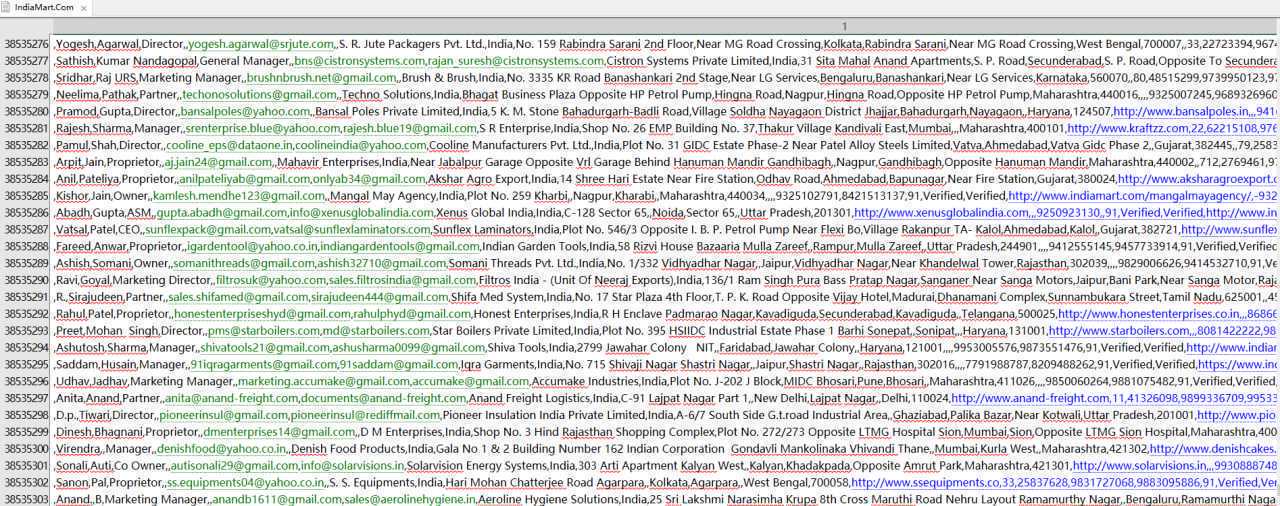Image resolution: width=1280 pixels, height=506 pixels.
Task: Open the www.aksharagroexport URL
Action: [x=1197, y=179]
